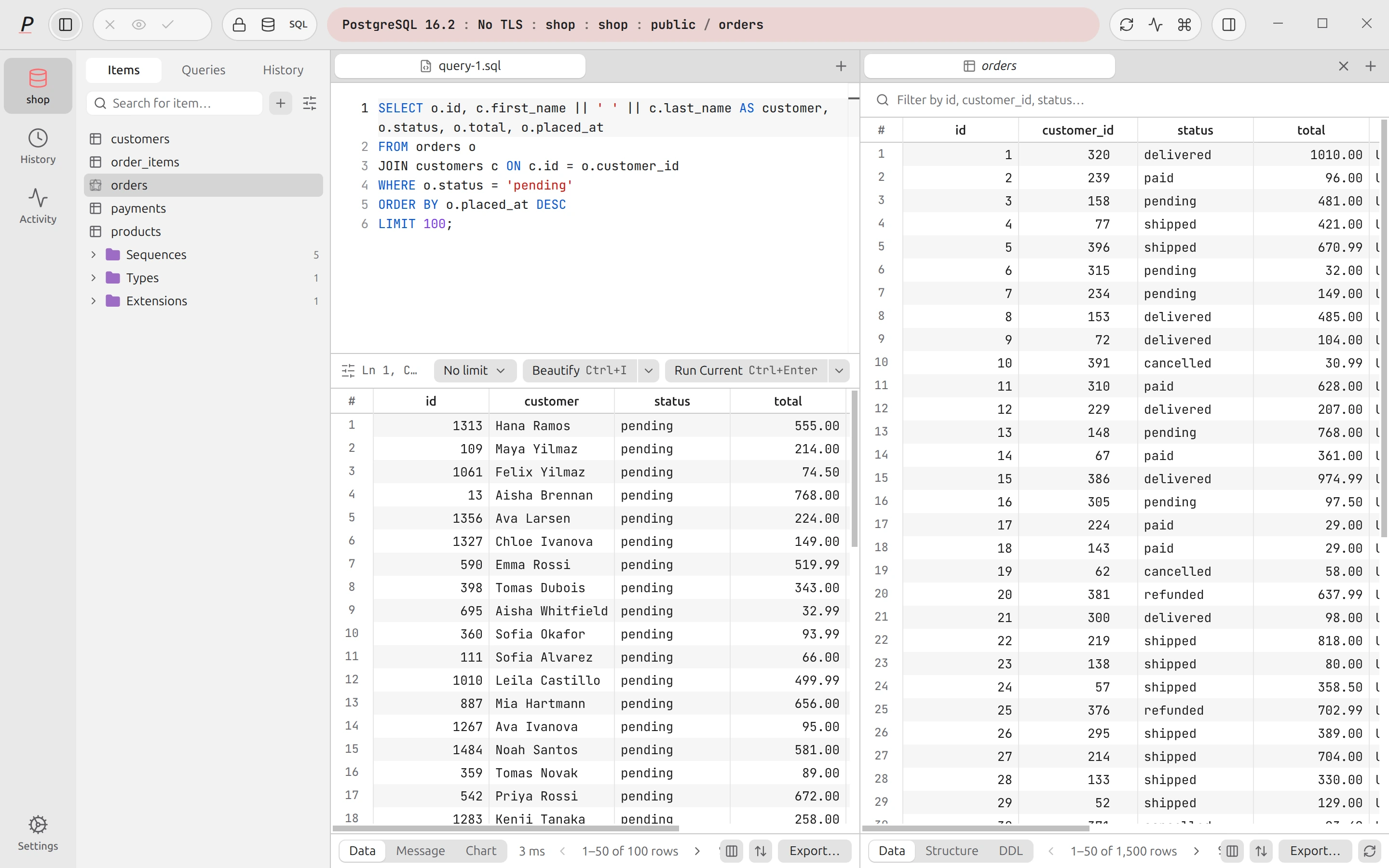Toggle column visibility in query results footer
The width and height of the screenshot is (1389, 868).
[x=732, y=851]
